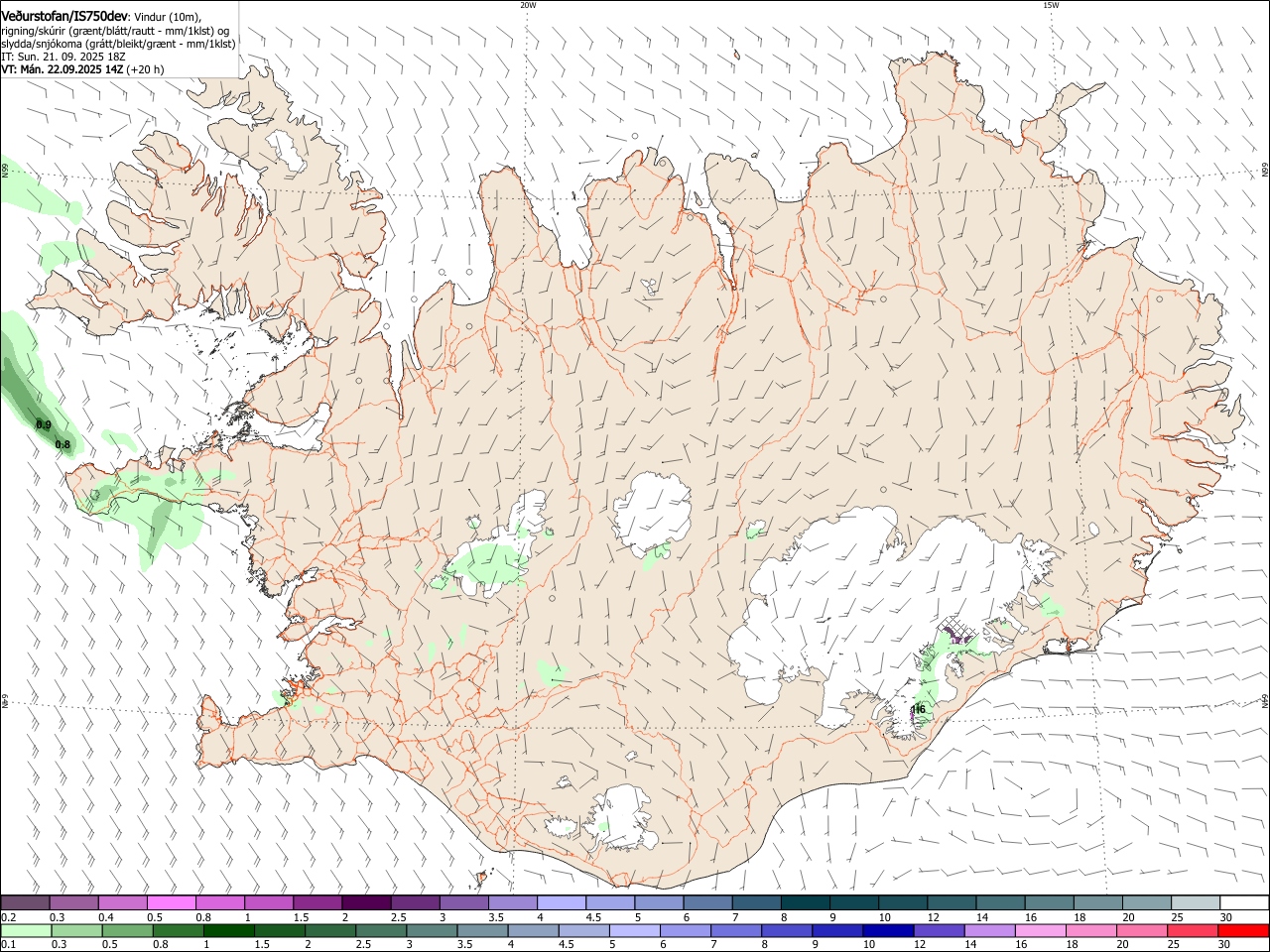The width and height of the screenshot is (1270, 952).
Task: Pick the pale lavender 5 mm rain swatch
Action: click(635, 930)
